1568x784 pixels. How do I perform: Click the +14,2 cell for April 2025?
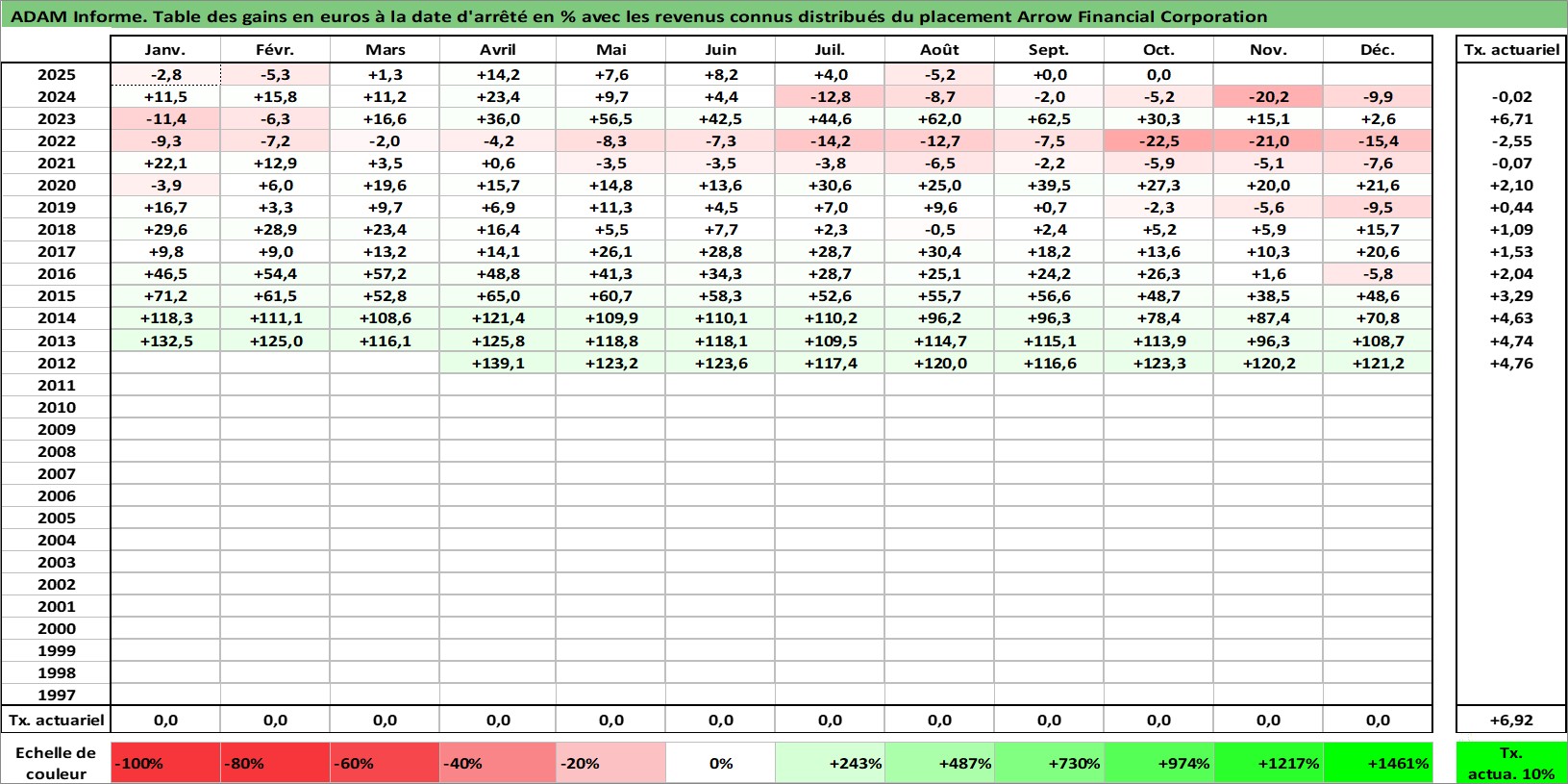[497, 74]
